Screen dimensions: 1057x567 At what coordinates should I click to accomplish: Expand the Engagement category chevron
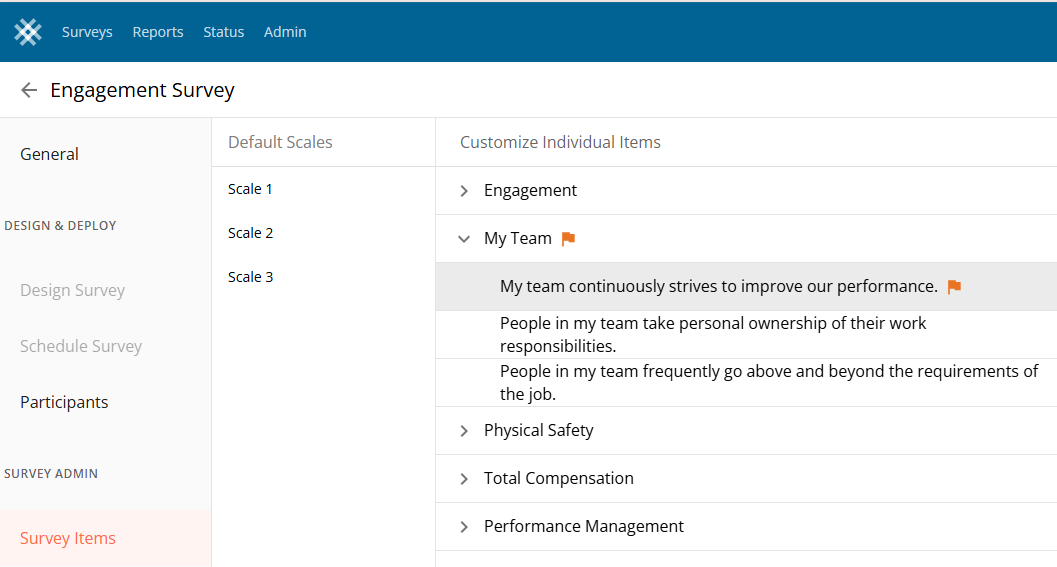(464, 191)
